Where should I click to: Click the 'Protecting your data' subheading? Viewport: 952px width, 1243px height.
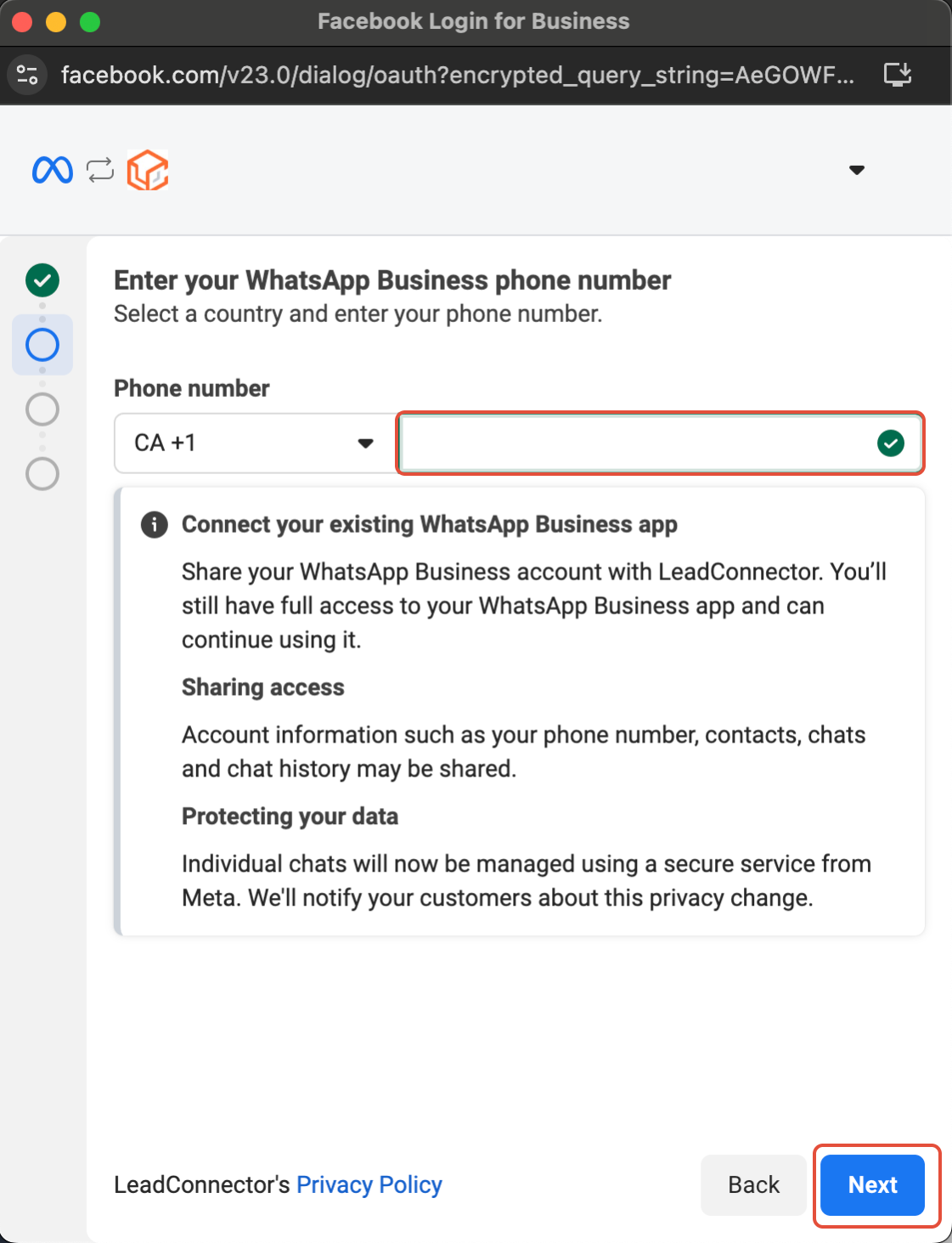(x=290, y=816)
